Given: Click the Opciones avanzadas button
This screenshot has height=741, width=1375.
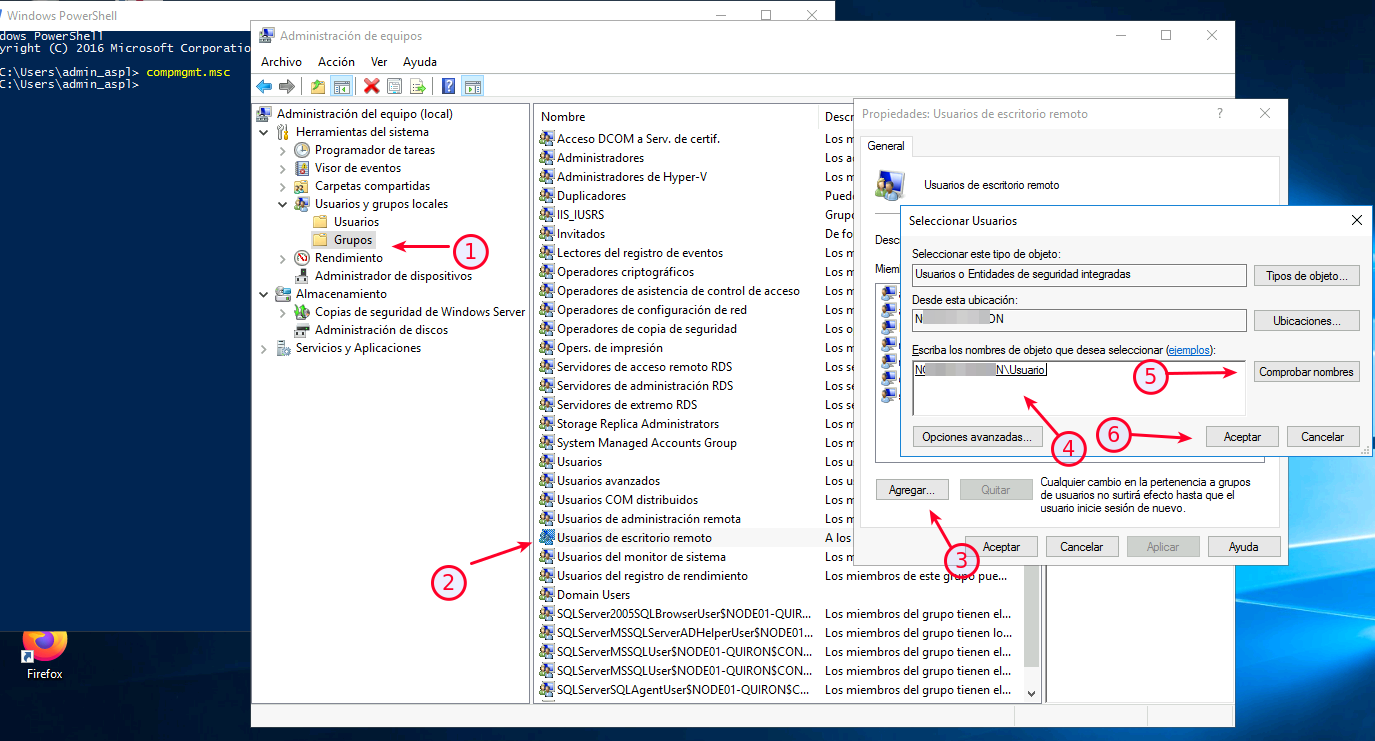Looking at the screenshot, I should tap(978, 437).
